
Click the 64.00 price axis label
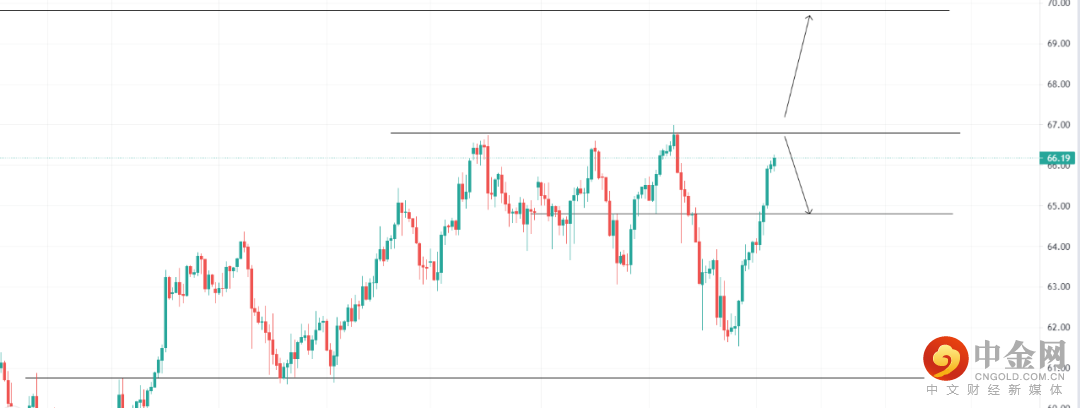coord(1061,246)
